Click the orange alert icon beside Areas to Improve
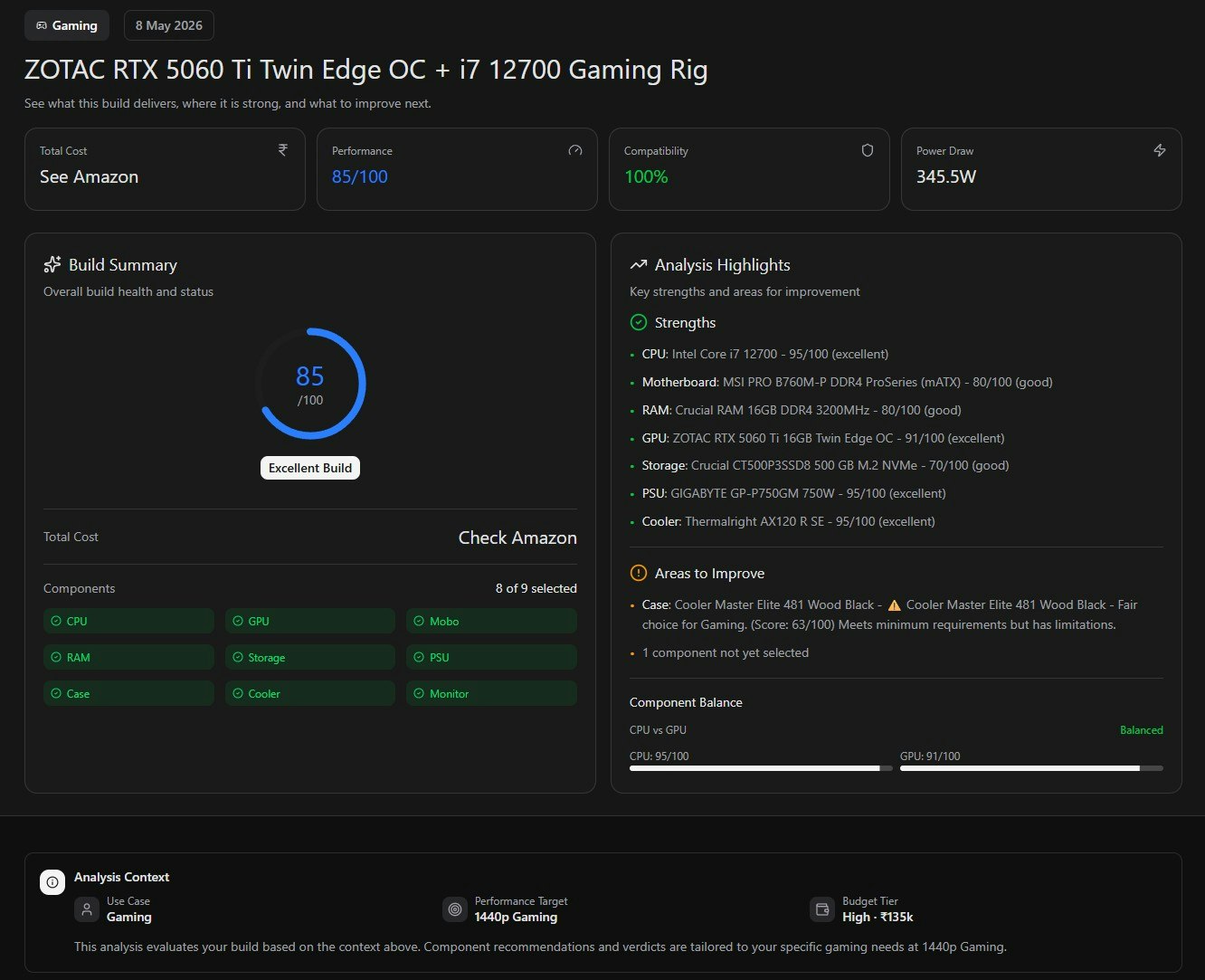 (639, 573)
